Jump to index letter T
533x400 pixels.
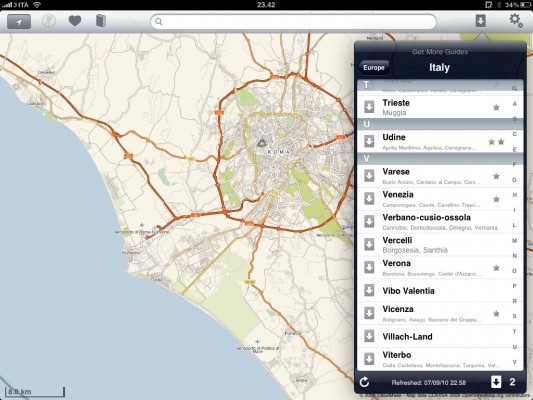point(515,332)
